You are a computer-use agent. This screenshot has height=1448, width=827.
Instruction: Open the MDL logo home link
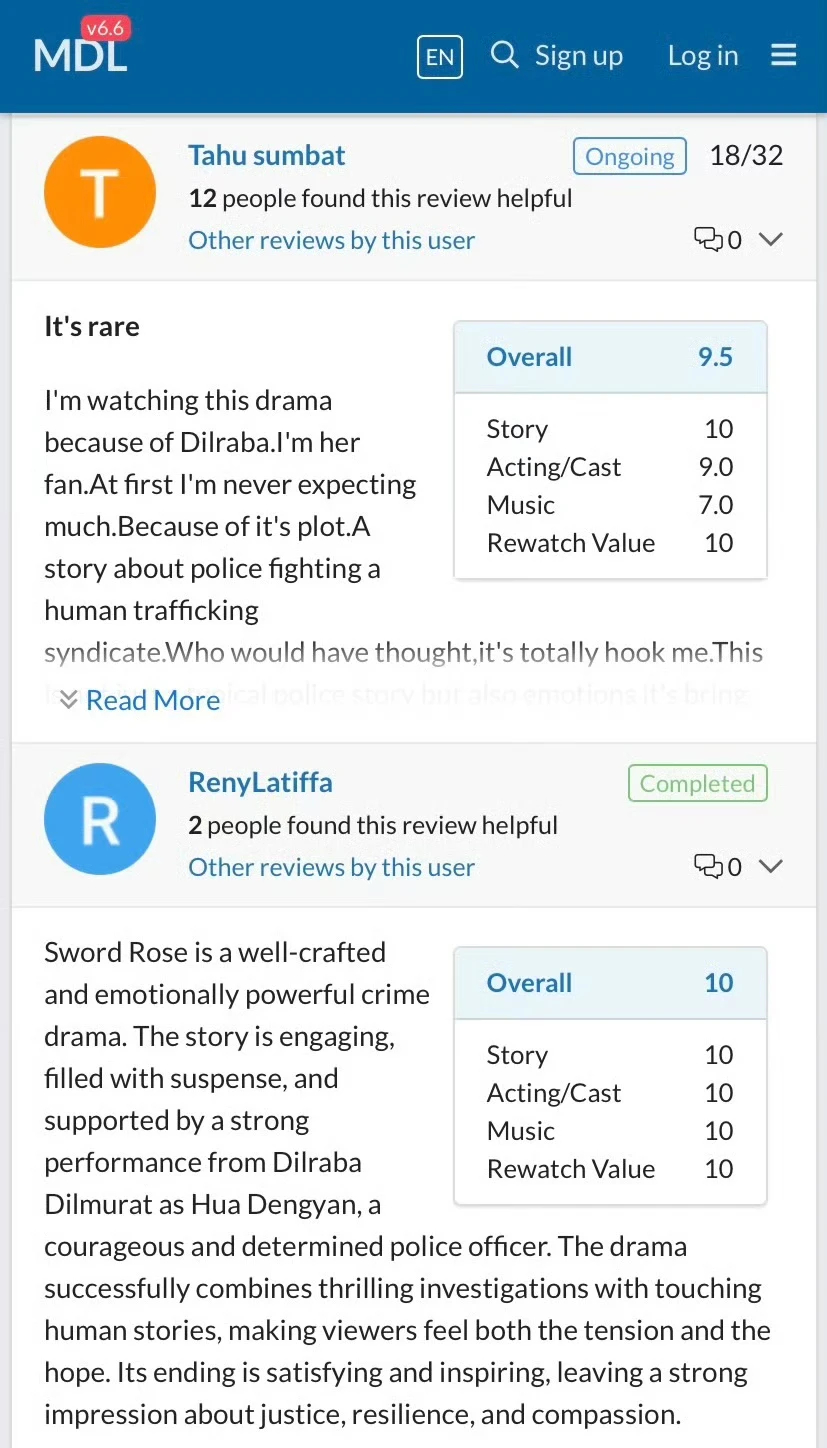[x=81, y=54]
